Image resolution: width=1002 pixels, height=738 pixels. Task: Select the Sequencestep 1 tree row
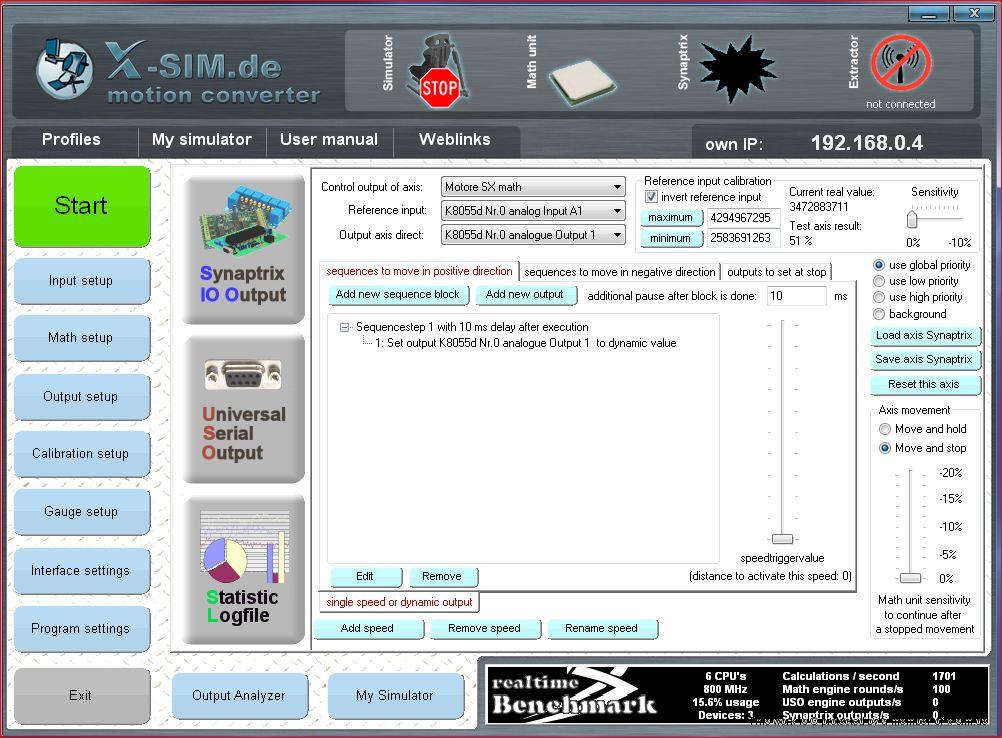(472, 327)
